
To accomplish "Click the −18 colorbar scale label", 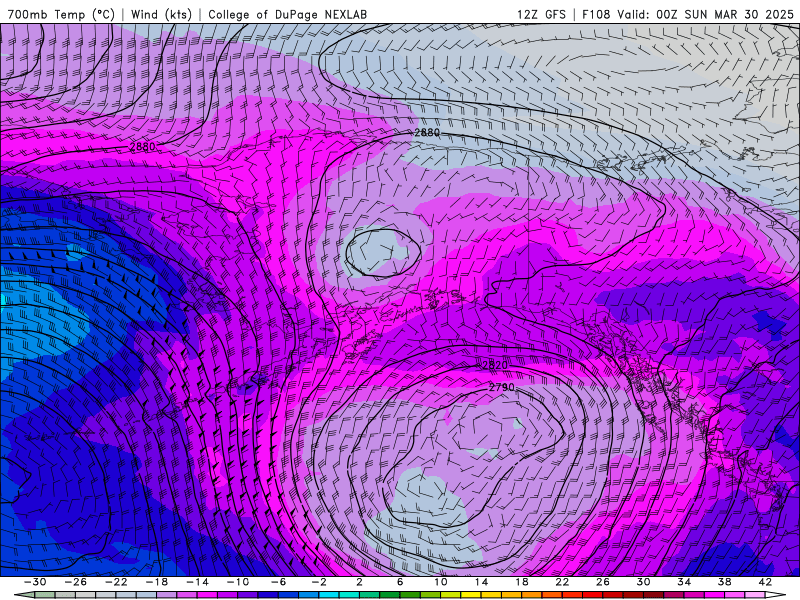I will [157, 582].
